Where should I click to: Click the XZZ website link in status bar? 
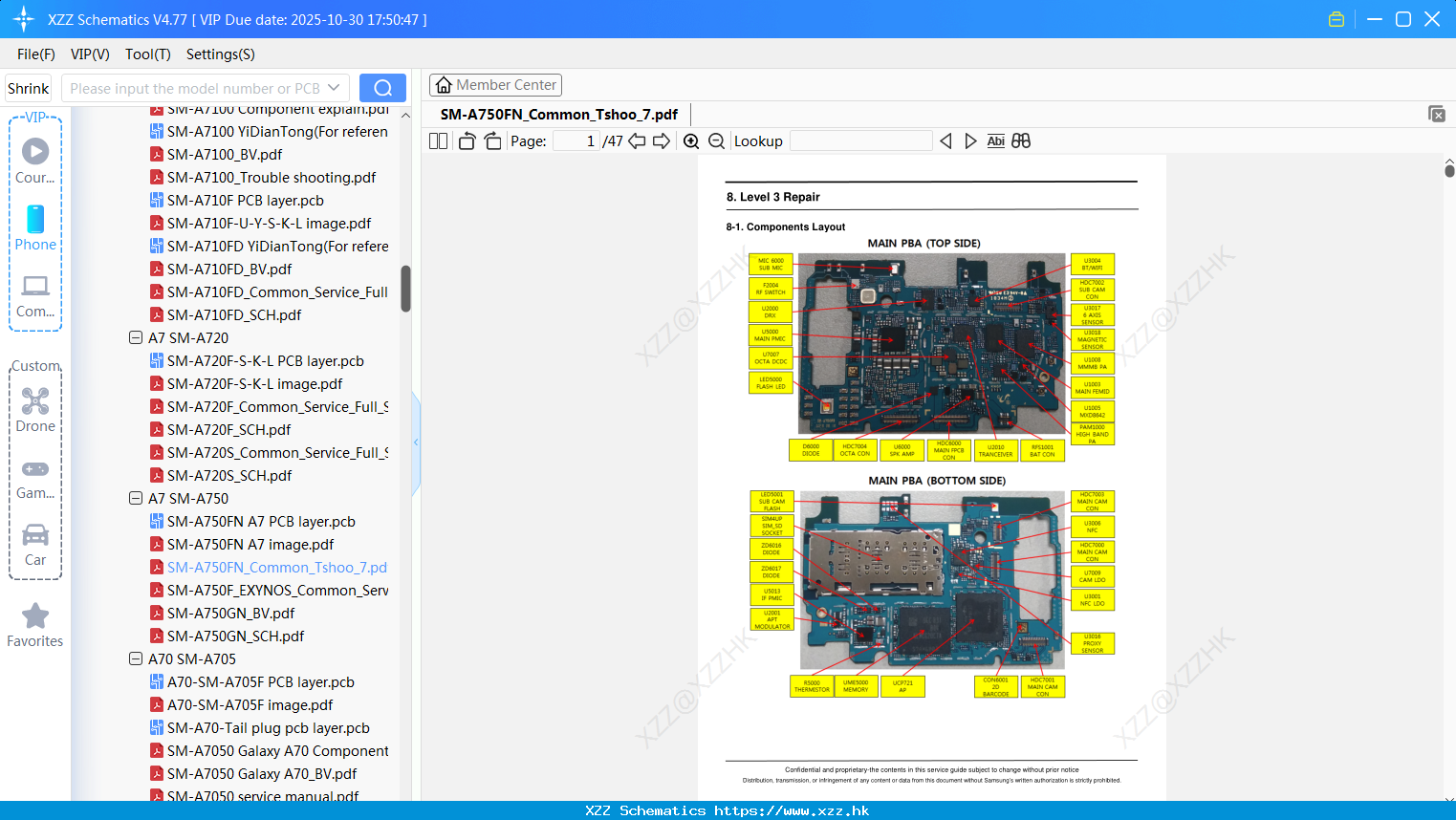pos(792,810)
